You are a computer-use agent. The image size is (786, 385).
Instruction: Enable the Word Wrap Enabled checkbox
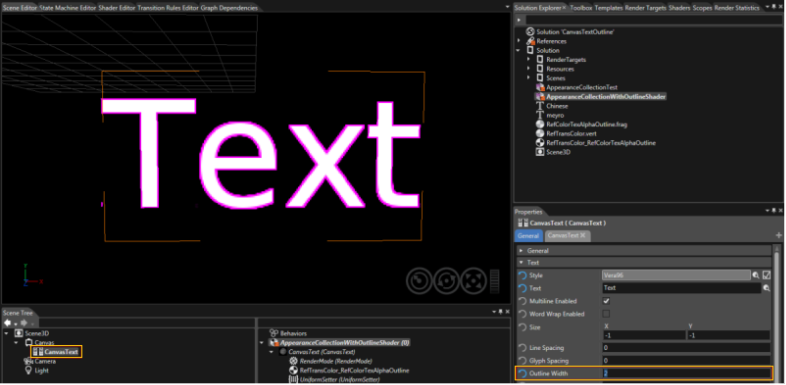pos(606,314)
